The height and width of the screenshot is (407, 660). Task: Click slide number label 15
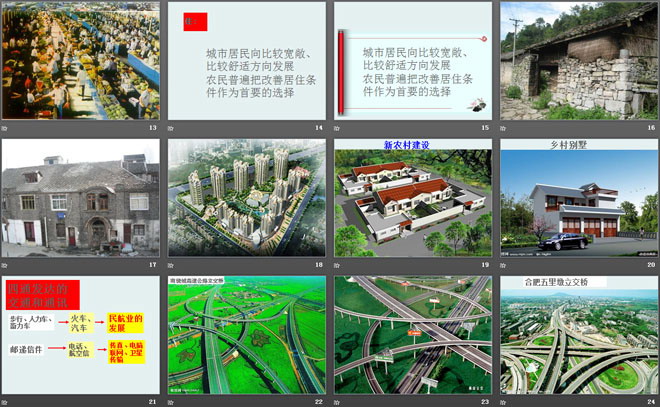click(x=485, y=128)
